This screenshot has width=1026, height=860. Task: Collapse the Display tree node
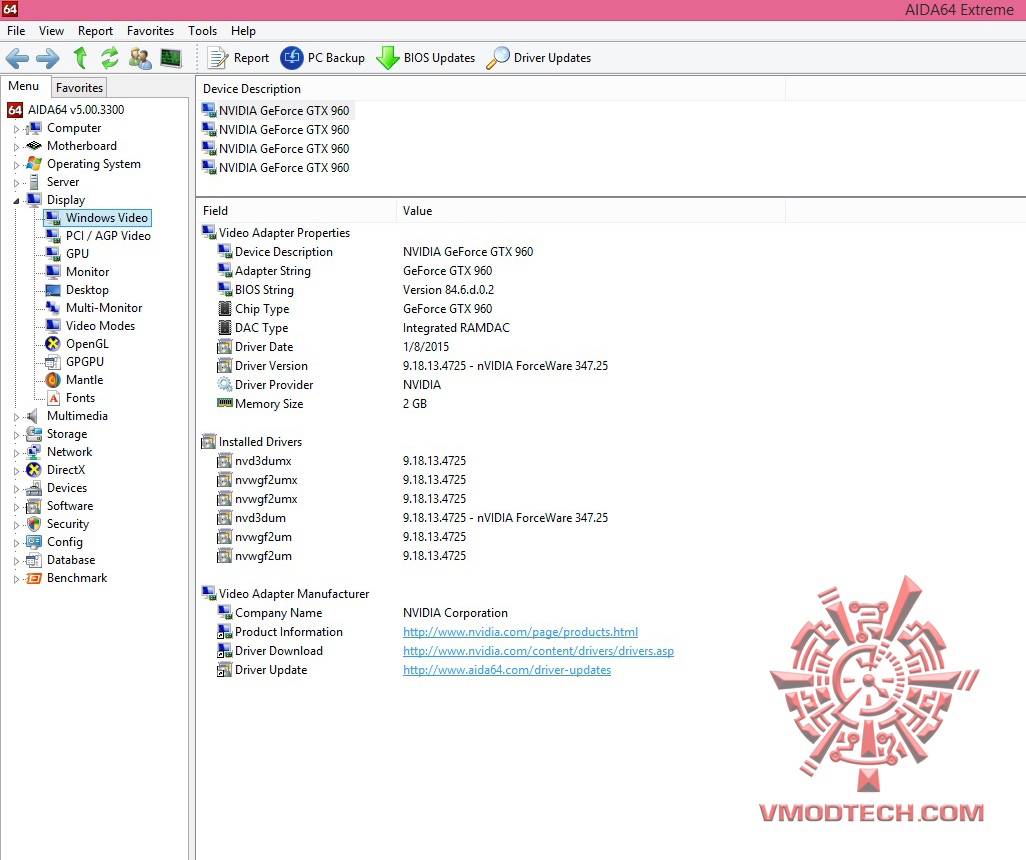[x=17, y=201]
